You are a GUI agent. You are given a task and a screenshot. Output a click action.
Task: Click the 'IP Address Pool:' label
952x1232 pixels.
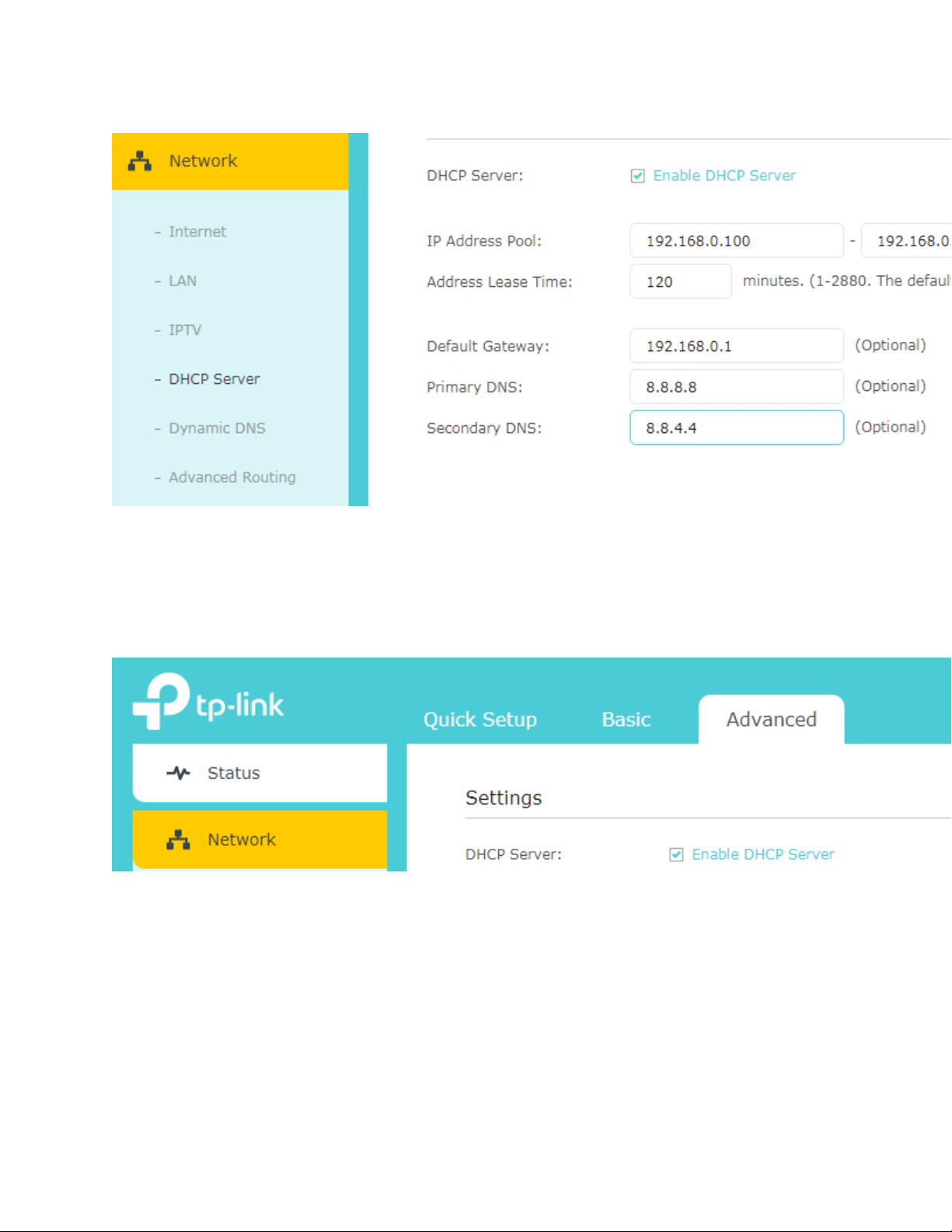point(484,241)
